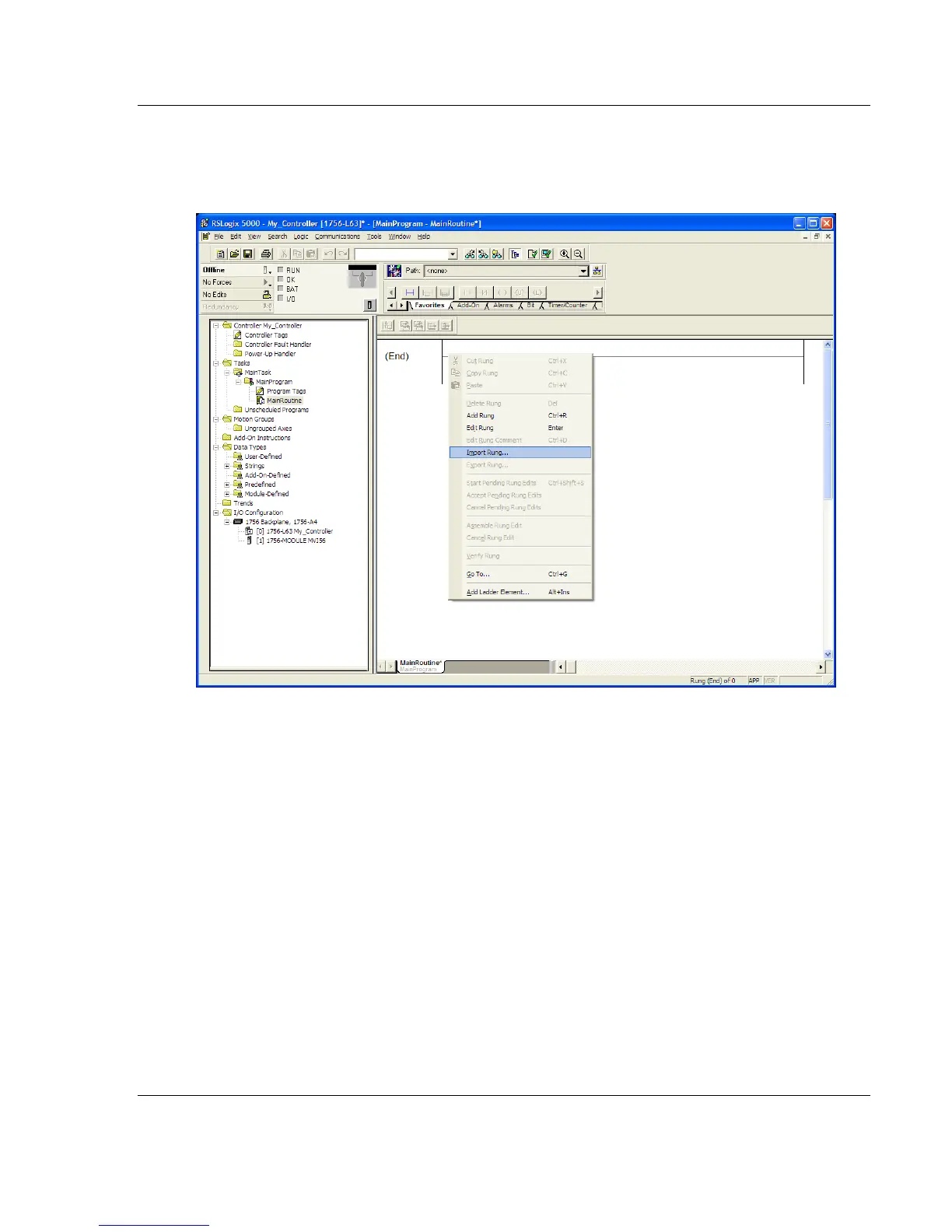Open the Path dropdown list
Screen dimensions: 952x1232
[583, 271]
